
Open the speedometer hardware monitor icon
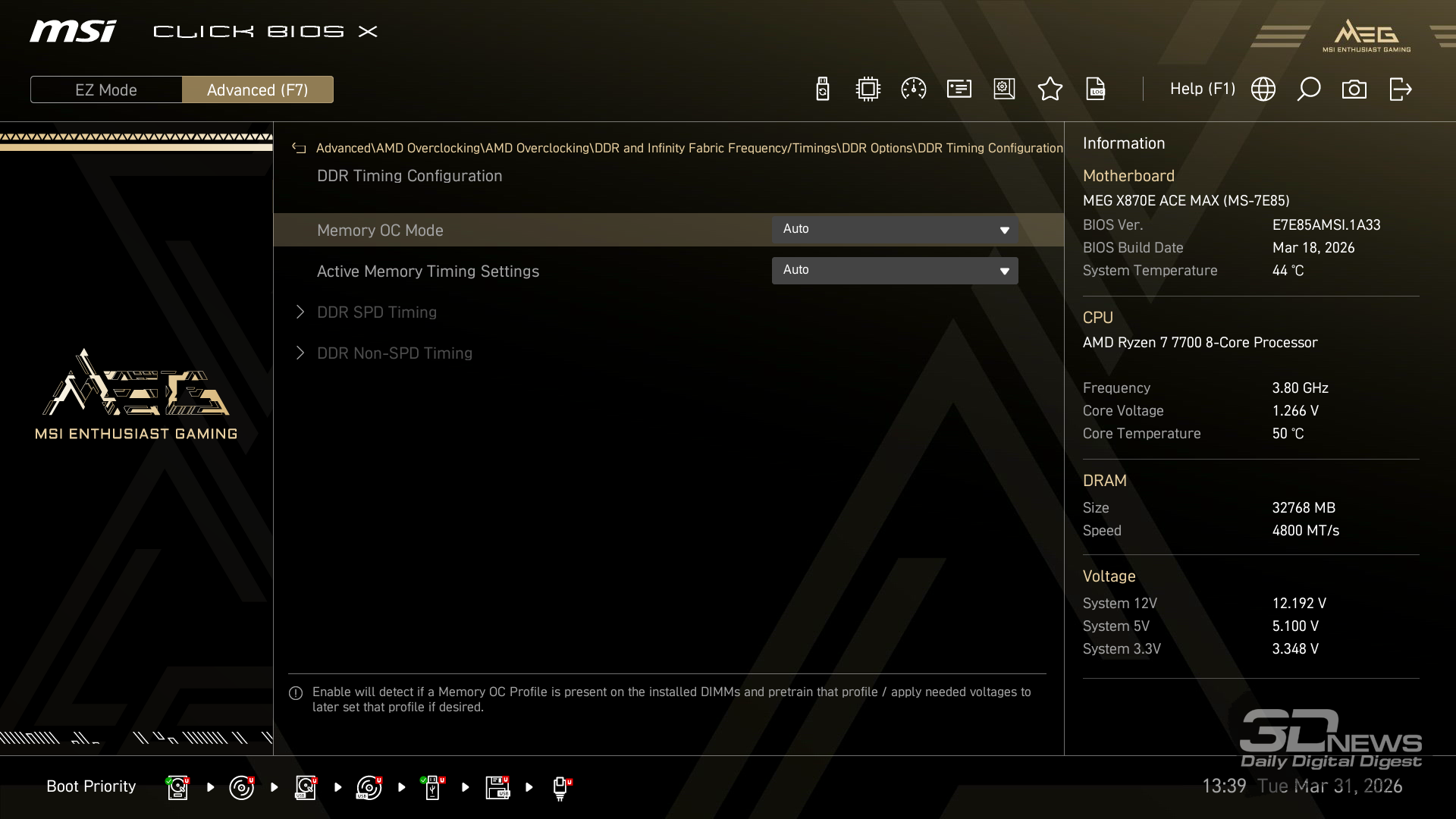click(913, 89)
